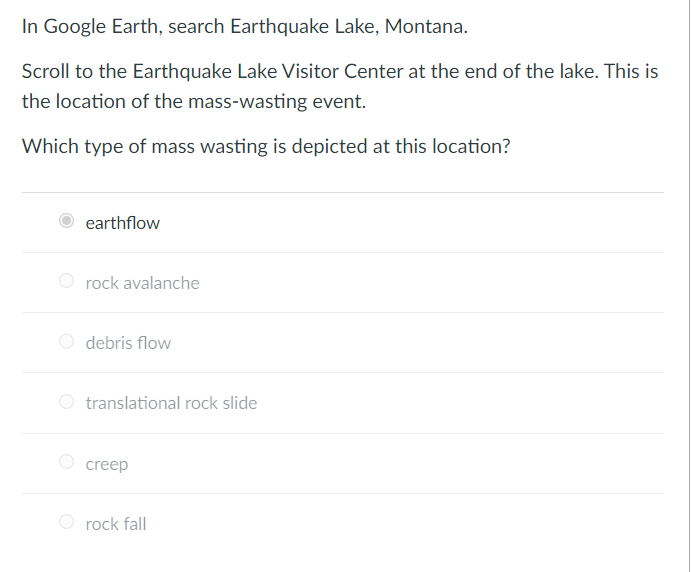
Task: Pick the debris flow radio button
Action: 67,341
